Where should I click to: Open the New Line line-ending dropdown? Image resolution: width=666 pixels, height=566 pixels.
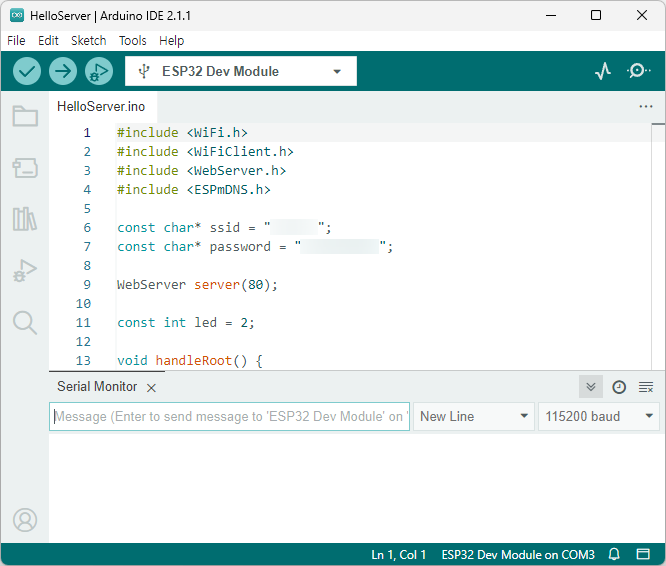pyautogui.click(x=474, y=417)
